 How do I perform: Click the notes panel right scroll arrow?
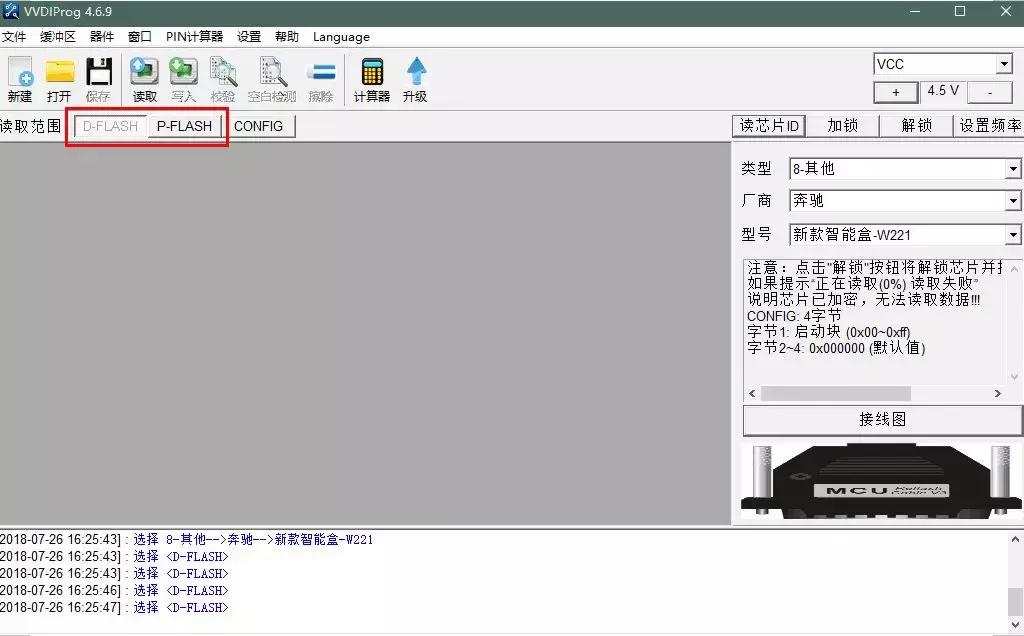[997, 393]
